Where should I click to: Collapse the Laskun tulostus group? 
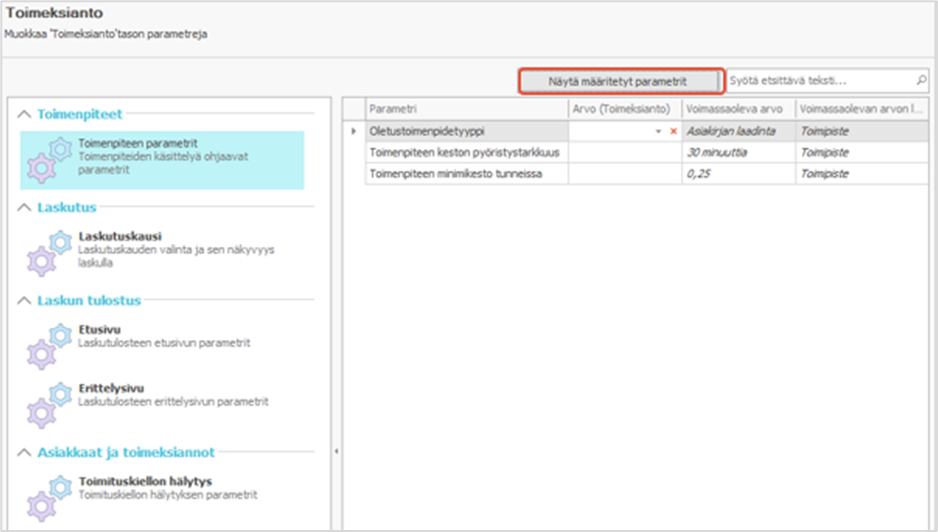tap(24, 300)
